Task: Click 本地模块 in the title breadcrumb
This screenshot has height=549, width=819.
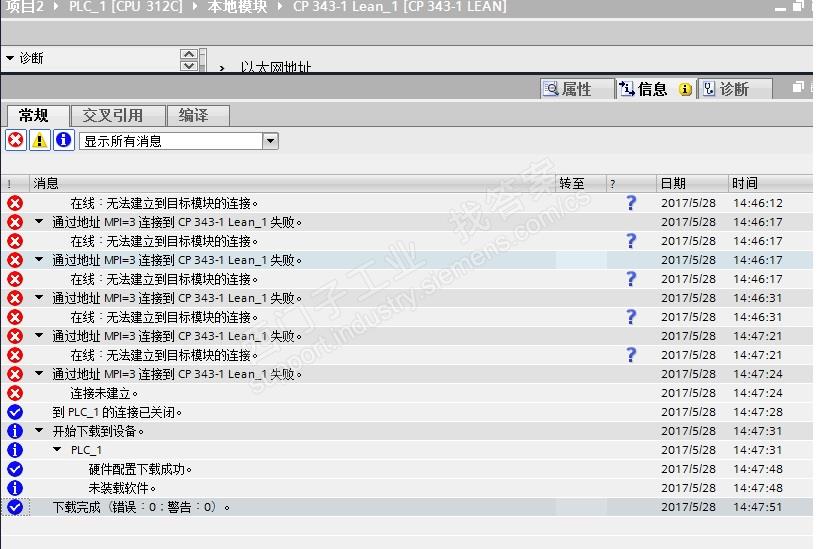Action: tap(237, 7)
